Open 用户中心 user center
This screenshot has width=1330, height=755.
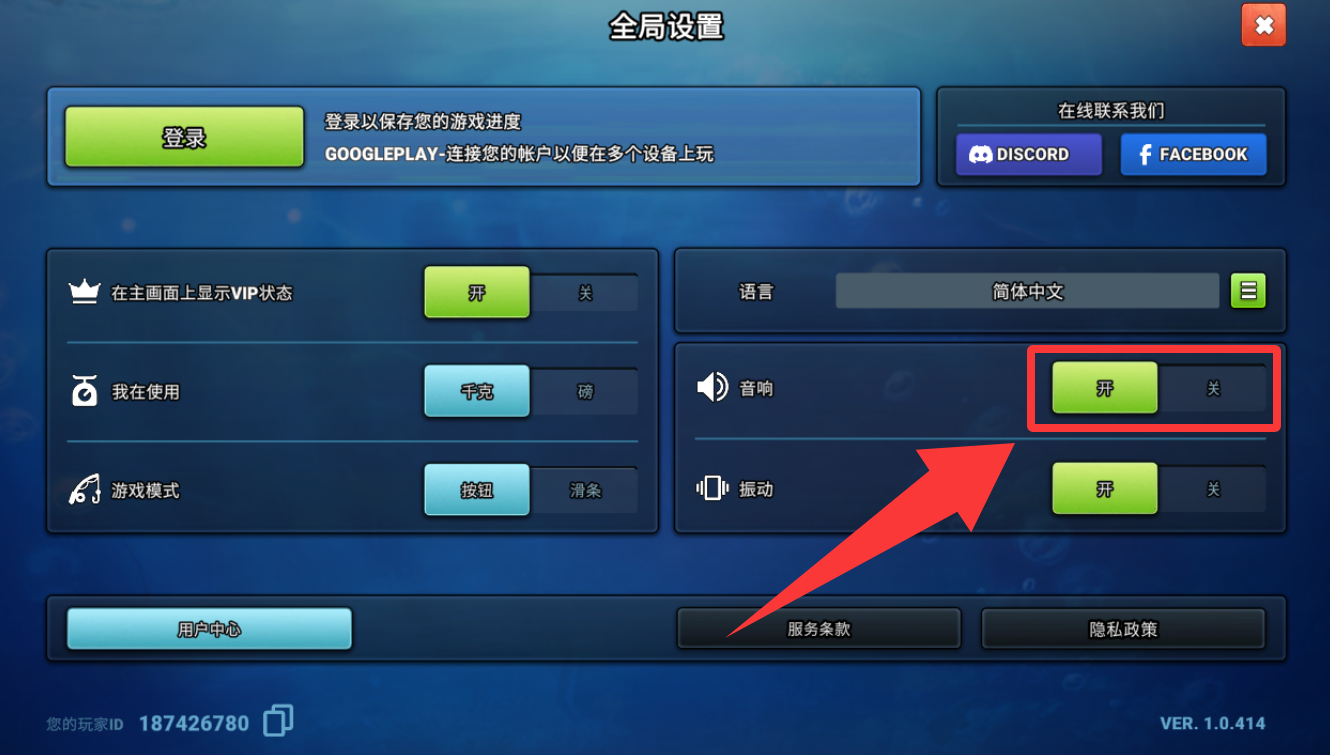(209, 629)
